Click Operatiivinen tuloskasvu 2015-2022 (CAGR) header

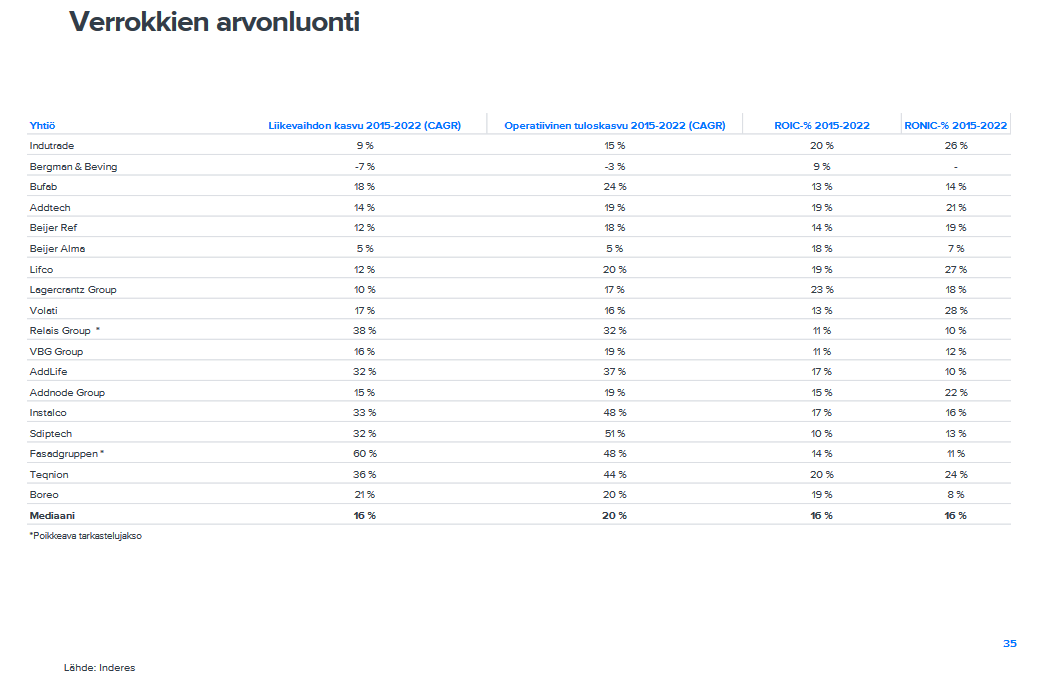pos(614,125)
